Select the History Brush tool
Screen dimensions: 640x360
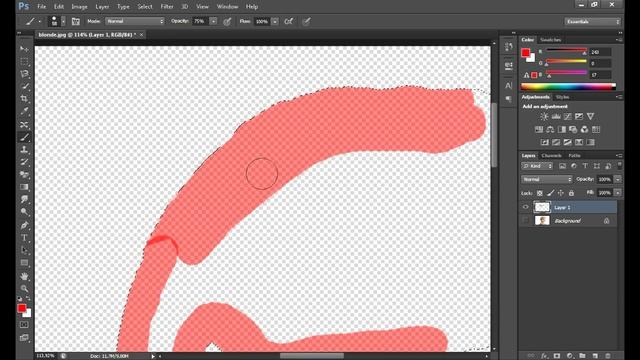[24, 162]
